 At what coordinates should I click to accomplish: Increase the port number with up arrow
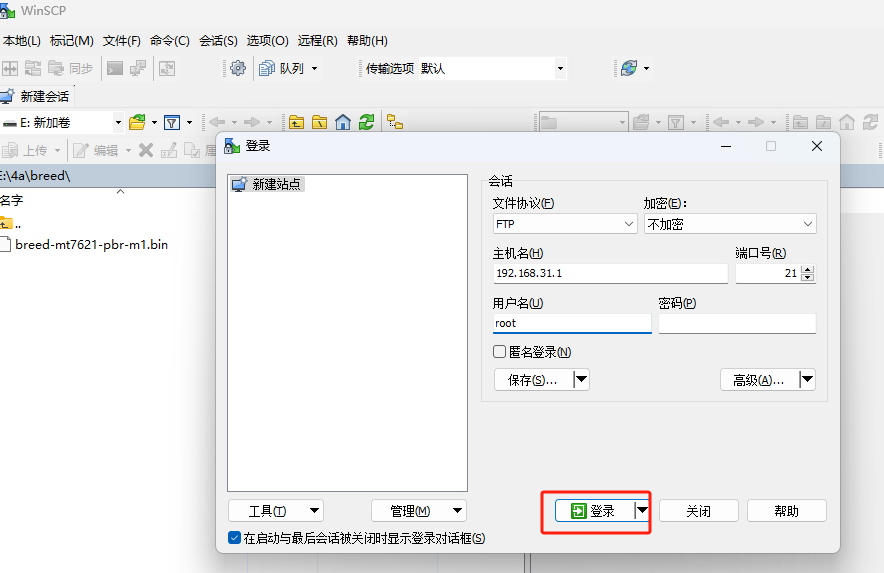[808, 269]
